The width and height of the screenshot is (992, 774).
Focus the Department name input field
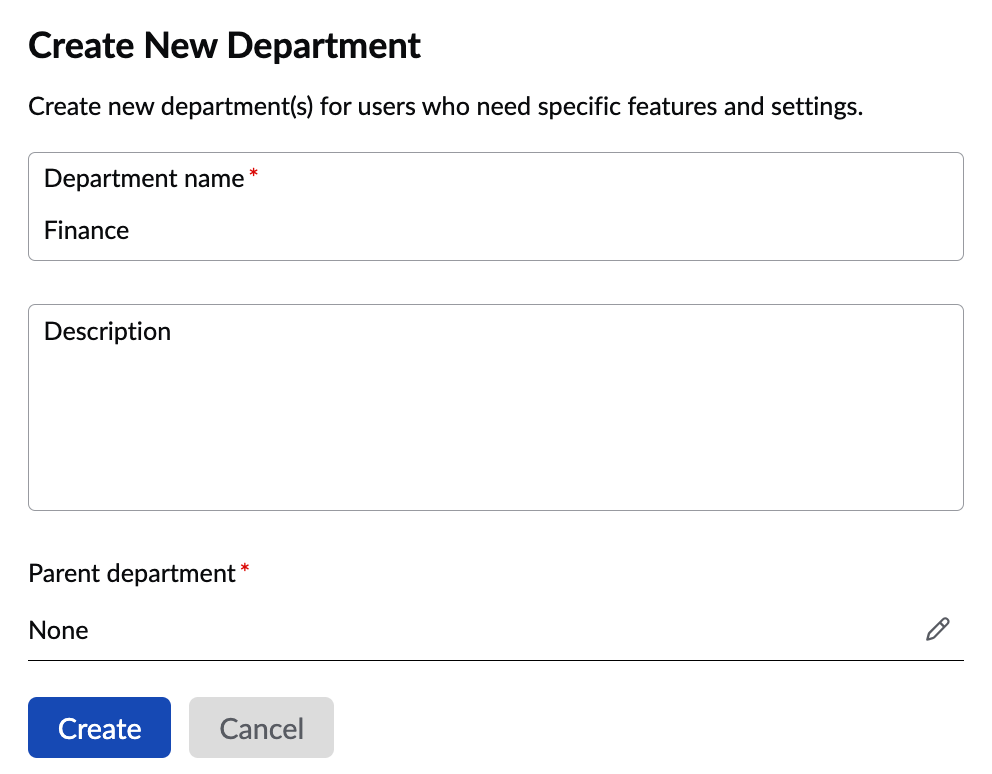[495, 231]
